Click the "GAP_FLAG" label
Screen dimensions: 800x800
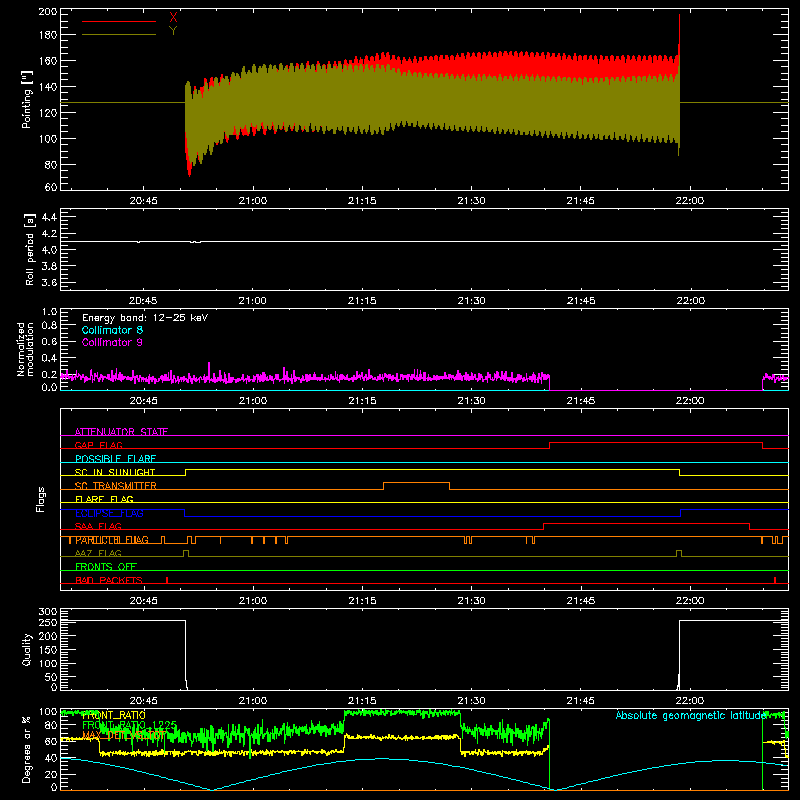(98, 445)
